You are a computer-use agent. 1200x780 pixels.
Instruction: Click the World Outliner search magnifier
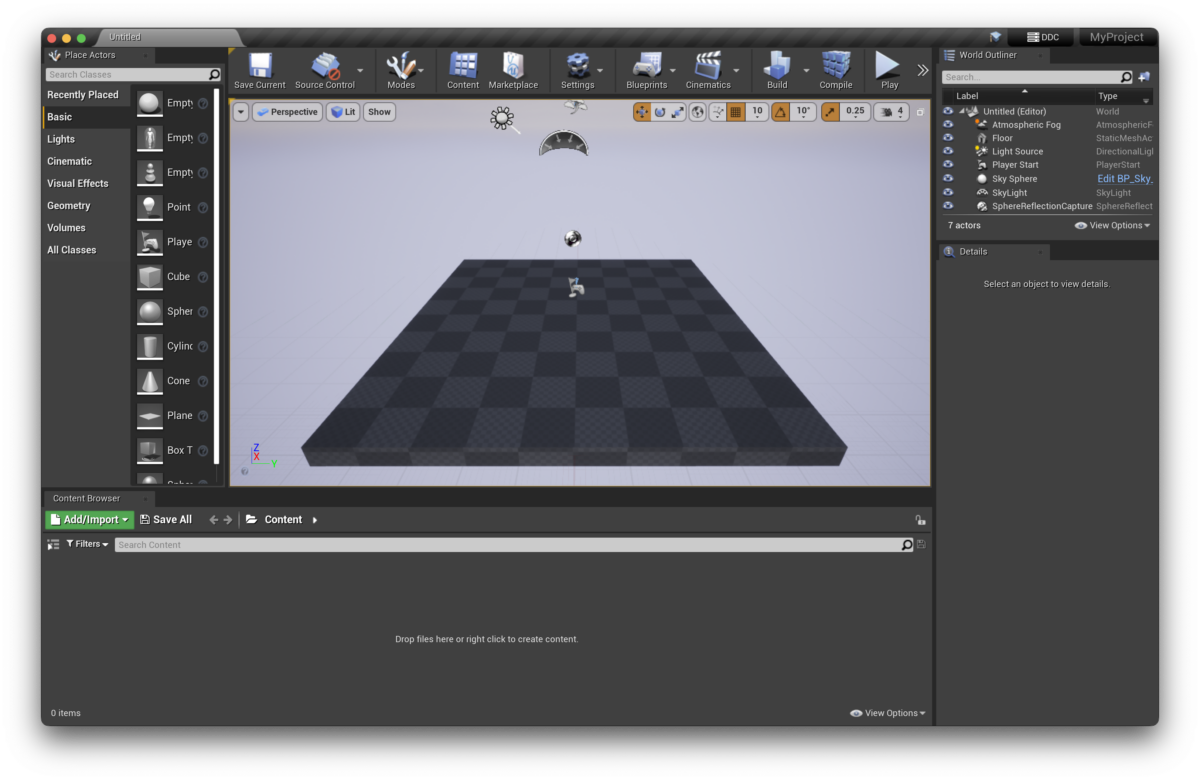tap(1126, 77)
